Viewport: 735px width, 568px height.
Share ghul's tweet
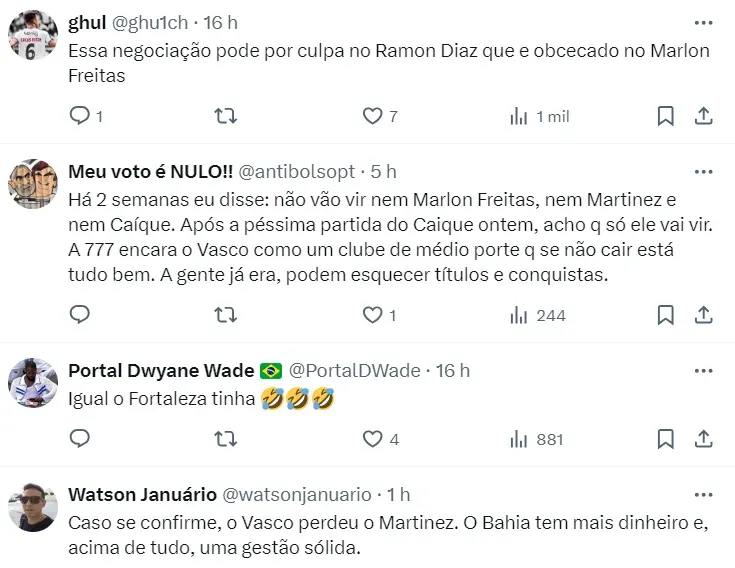[703, 116]
